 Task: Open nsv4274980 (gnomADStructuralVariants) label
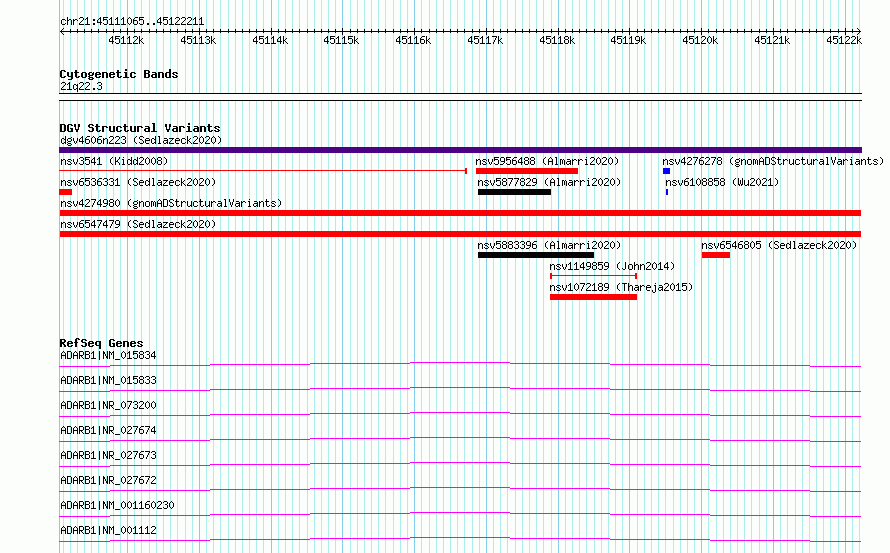[171, 203]
